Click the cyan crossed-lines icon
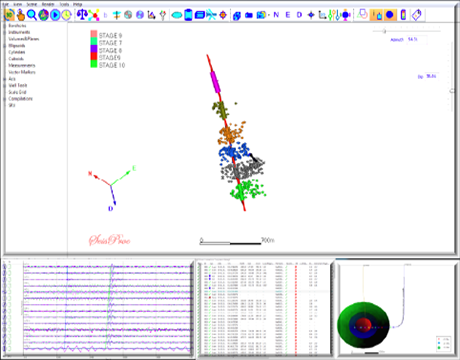 [211, 15]
